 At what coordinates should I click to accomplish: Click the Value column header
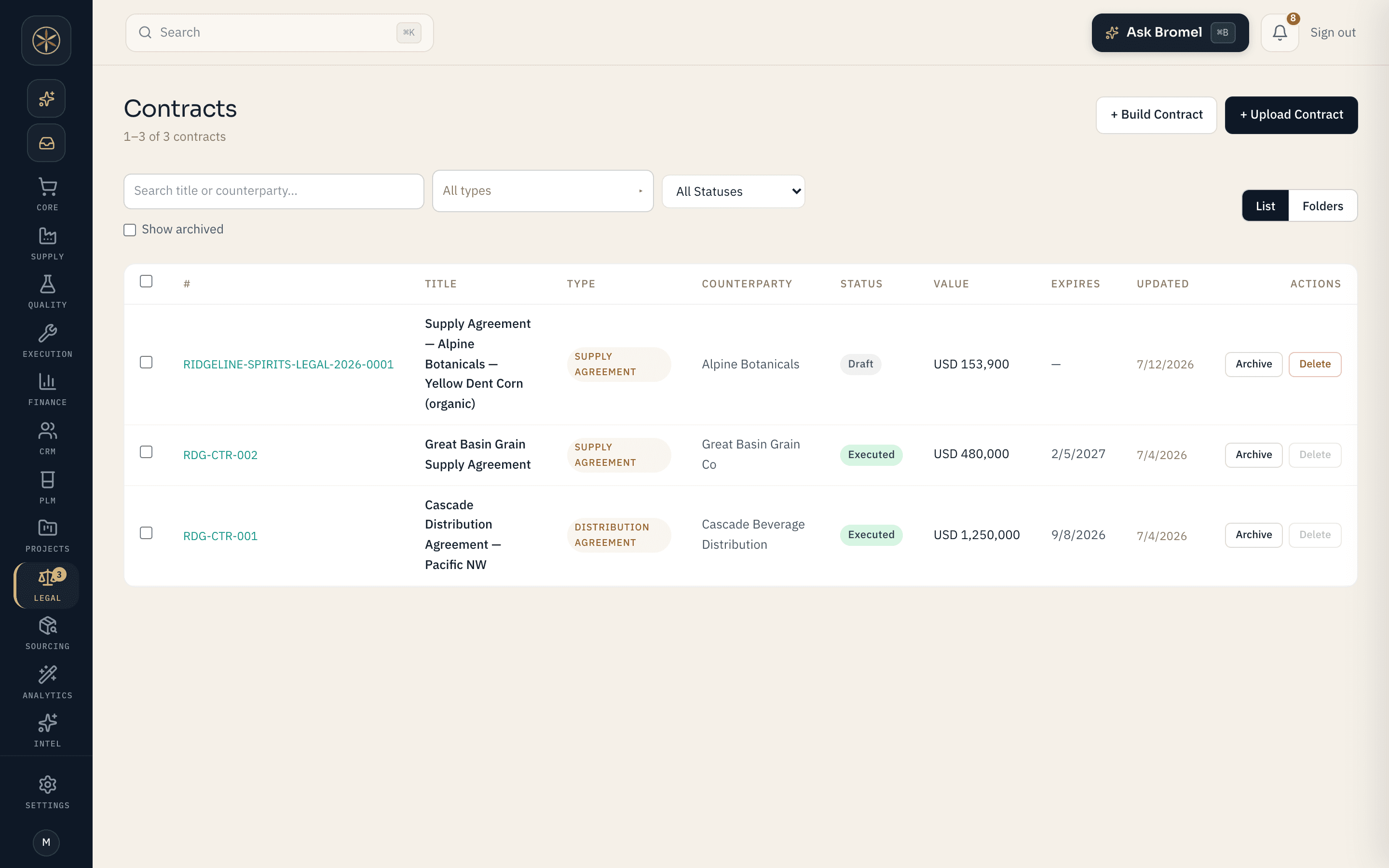(x=951, y=284)
